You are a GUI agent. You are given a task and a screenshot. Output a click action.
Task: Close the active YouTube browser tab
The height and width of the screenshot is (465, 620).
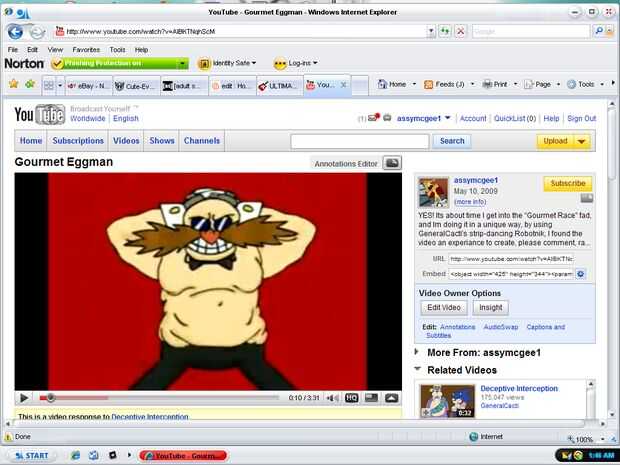tap(344, 85)
